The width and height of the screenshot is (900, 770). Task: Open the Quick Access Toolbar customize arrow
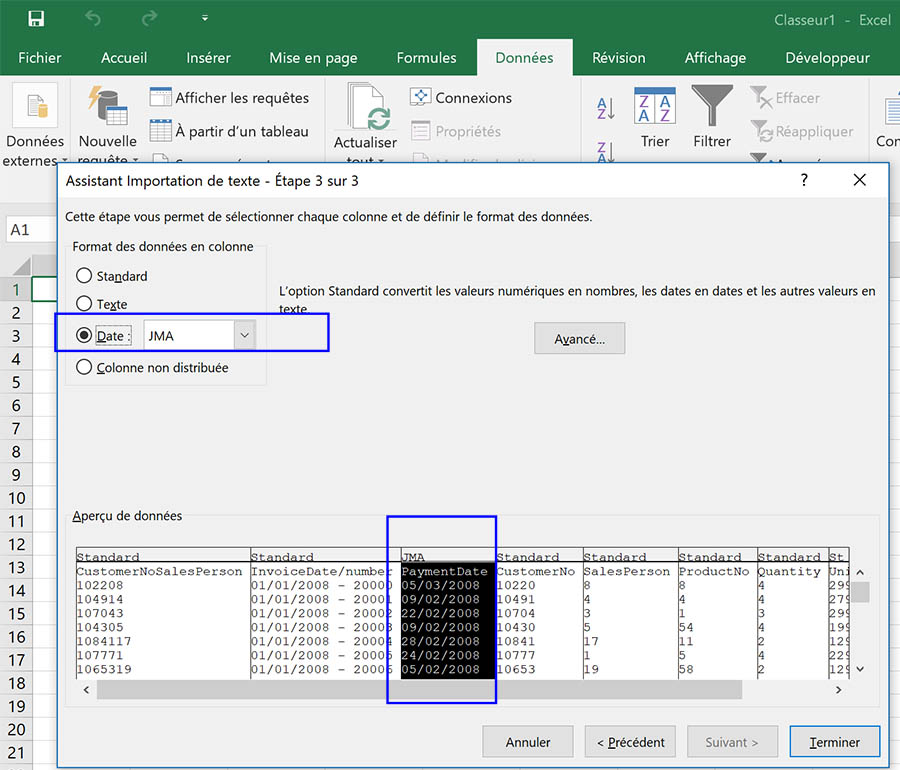tap(205, 19)
